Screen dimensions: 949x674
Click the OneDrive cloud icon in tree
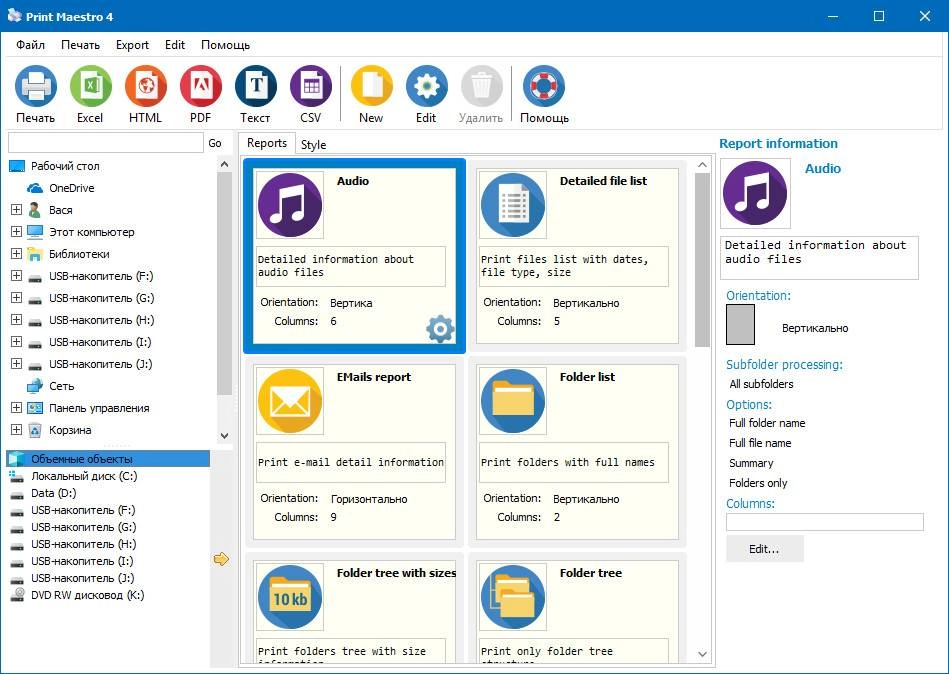tap(35, 188)
